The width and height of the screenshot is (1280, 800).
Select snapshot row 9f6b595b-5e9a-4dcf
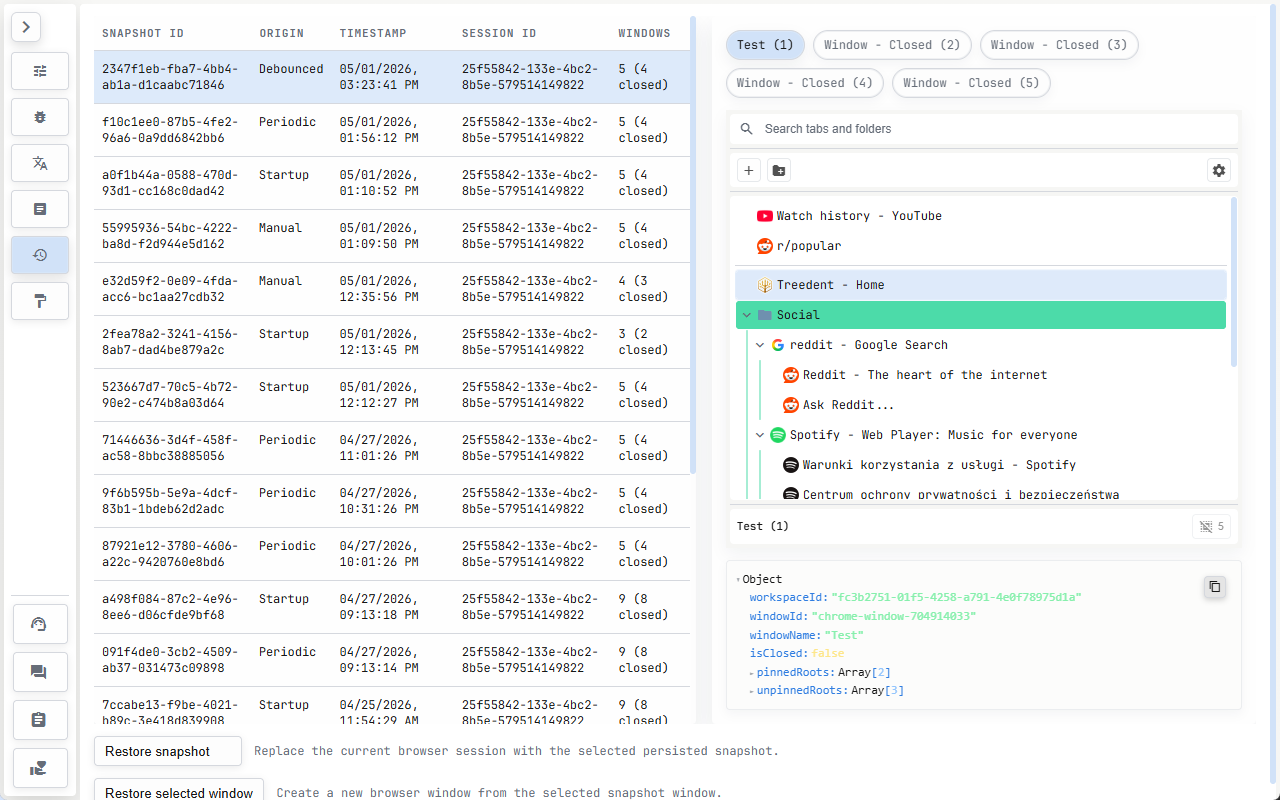click(x=392, y=501)
